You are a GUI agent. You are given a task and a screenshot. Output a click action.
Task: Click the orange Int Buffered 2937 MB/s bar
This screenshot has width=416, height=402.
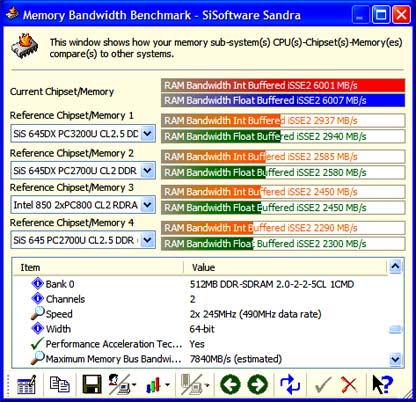pos(283,121)
